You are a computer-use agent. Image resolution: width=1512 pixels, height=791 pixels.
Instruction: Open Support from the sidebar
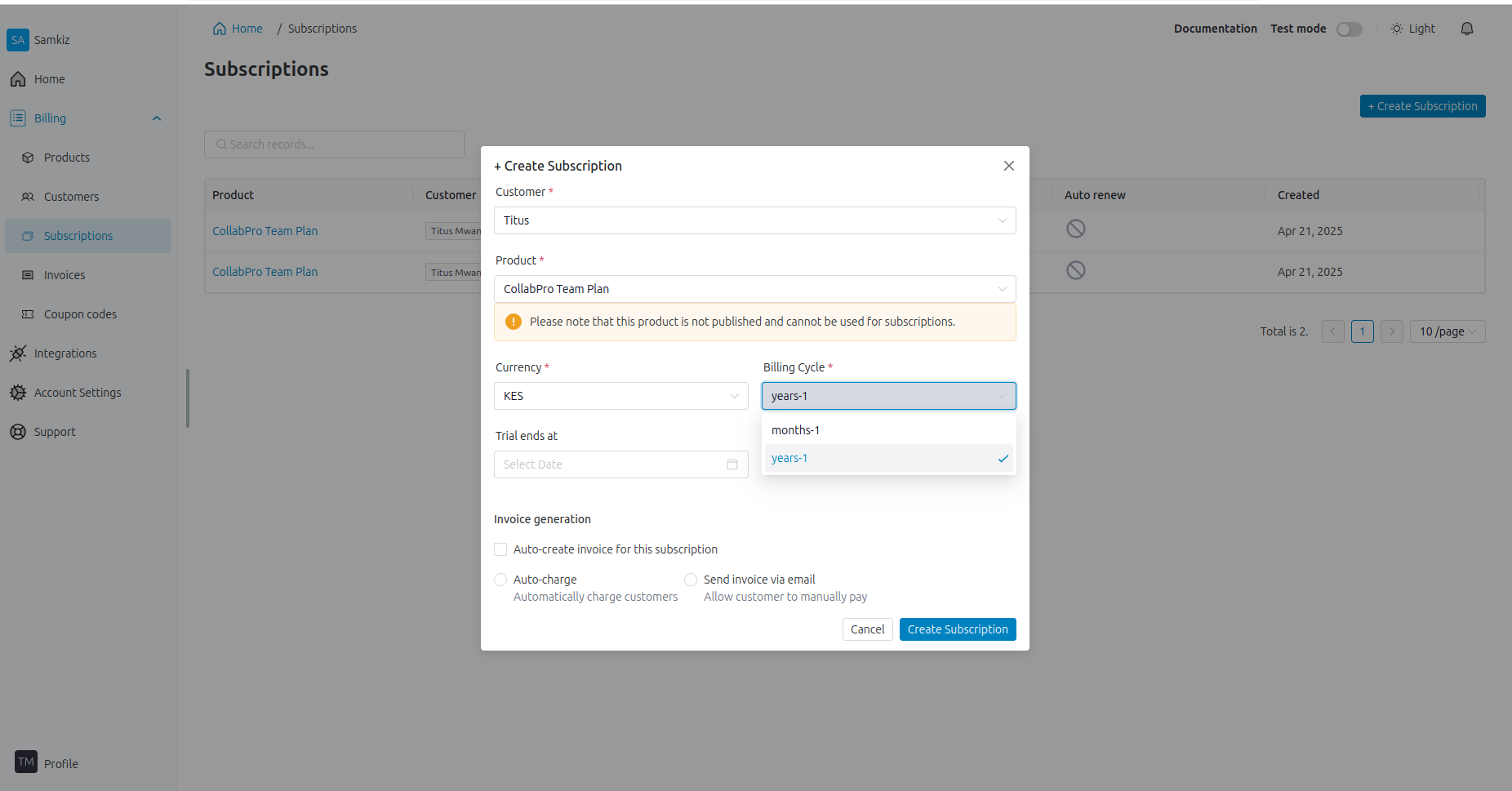click(x=55, y=432)
